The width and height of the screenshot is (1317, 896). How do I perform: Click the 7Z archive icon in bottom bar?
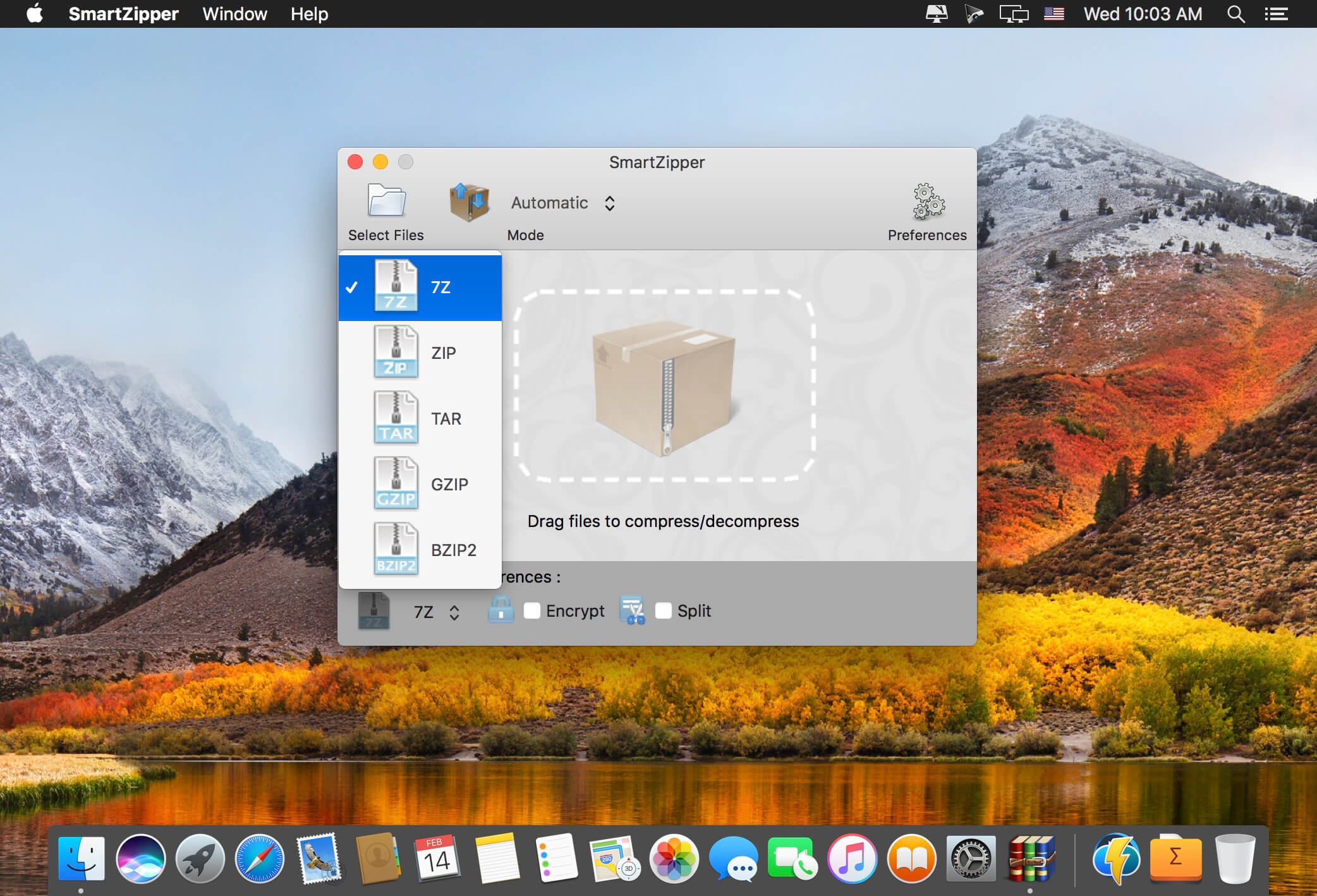click(x=373, y=611)
